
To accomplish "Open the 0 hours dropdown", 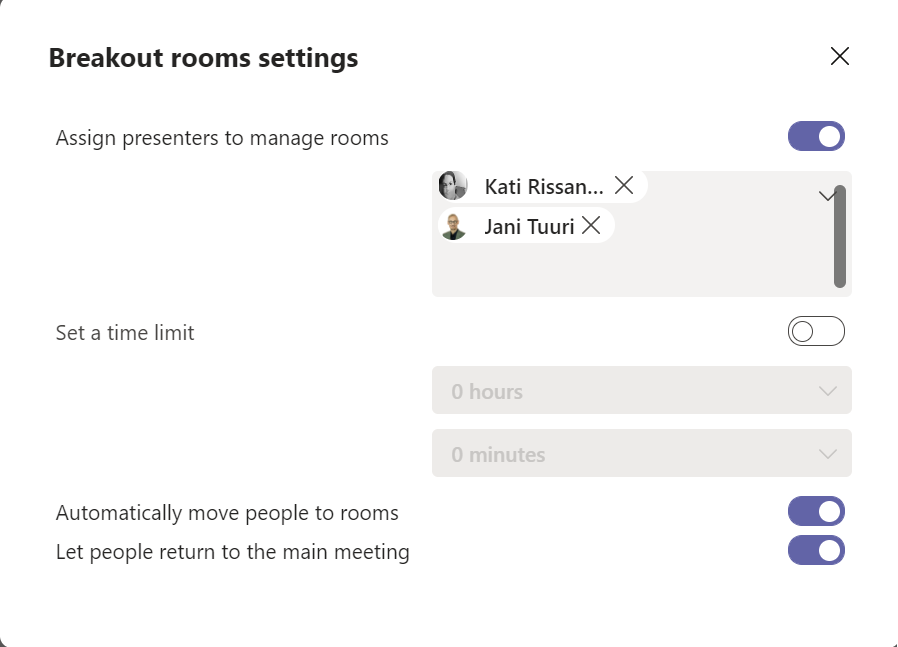I will (x=641, y=391).
